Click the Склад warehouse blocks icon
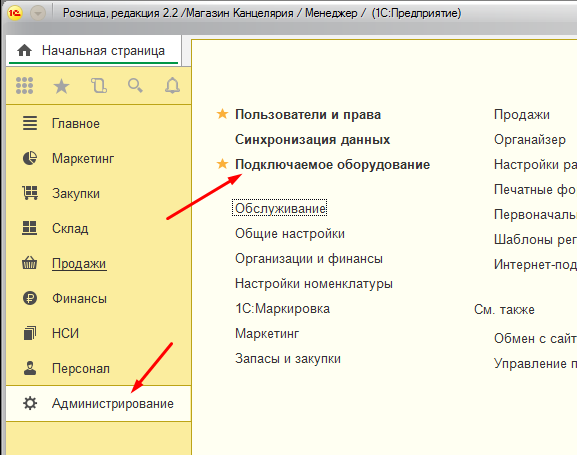Viewport: 577px width, 455px height. click(29, 228)
